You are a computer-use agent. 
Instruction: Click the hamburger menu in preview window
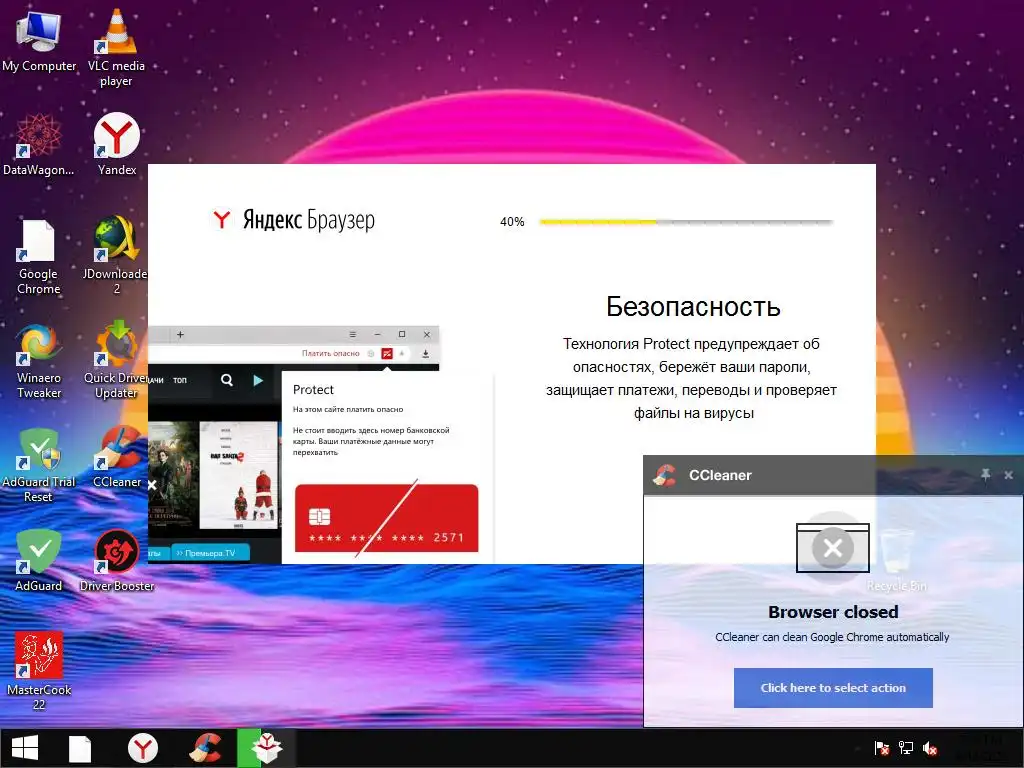353,334
